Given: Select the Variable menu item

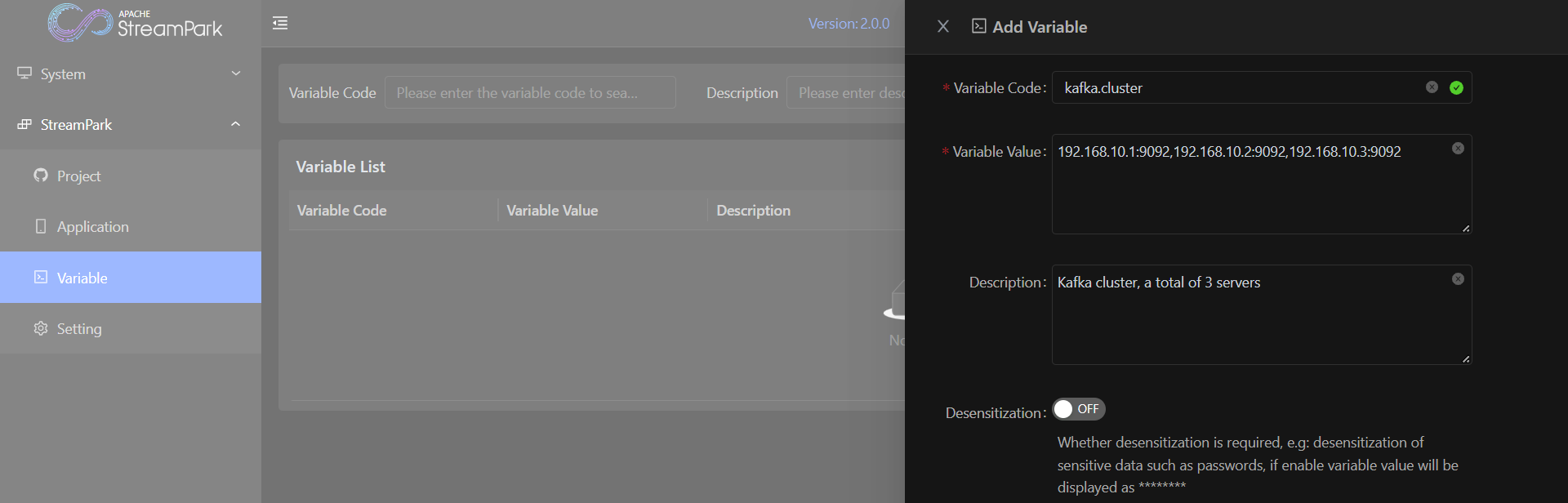Looking at the screenshot, I should pos(82,278).
